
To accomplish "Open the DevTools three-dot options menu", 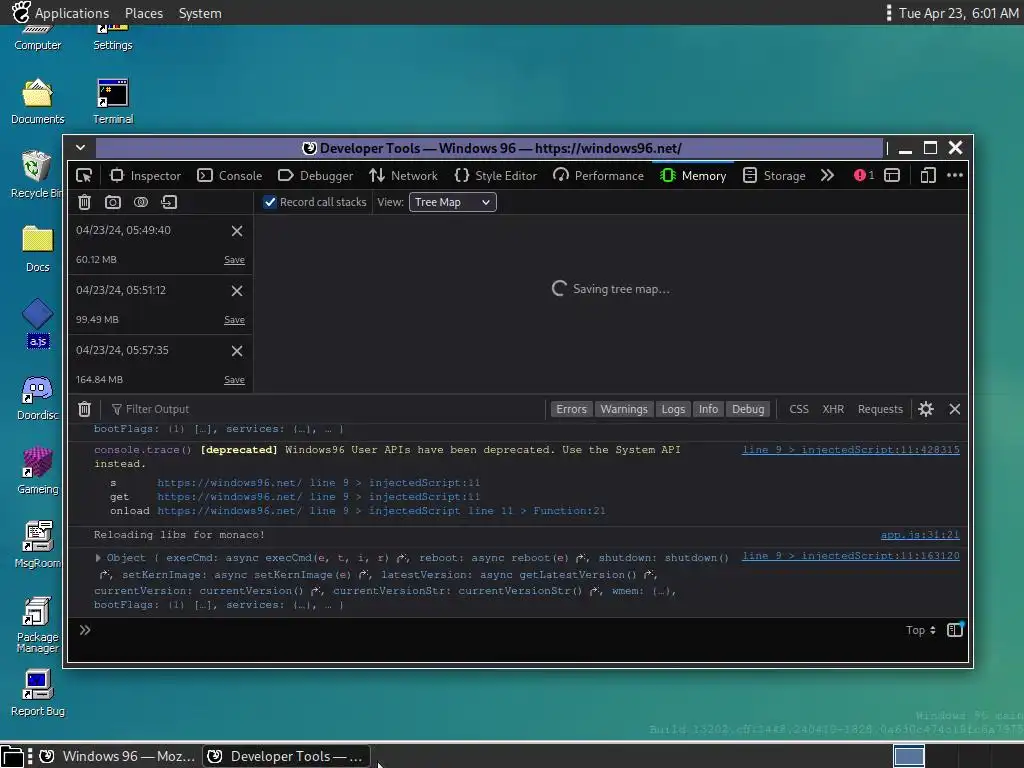I will 955,175.
